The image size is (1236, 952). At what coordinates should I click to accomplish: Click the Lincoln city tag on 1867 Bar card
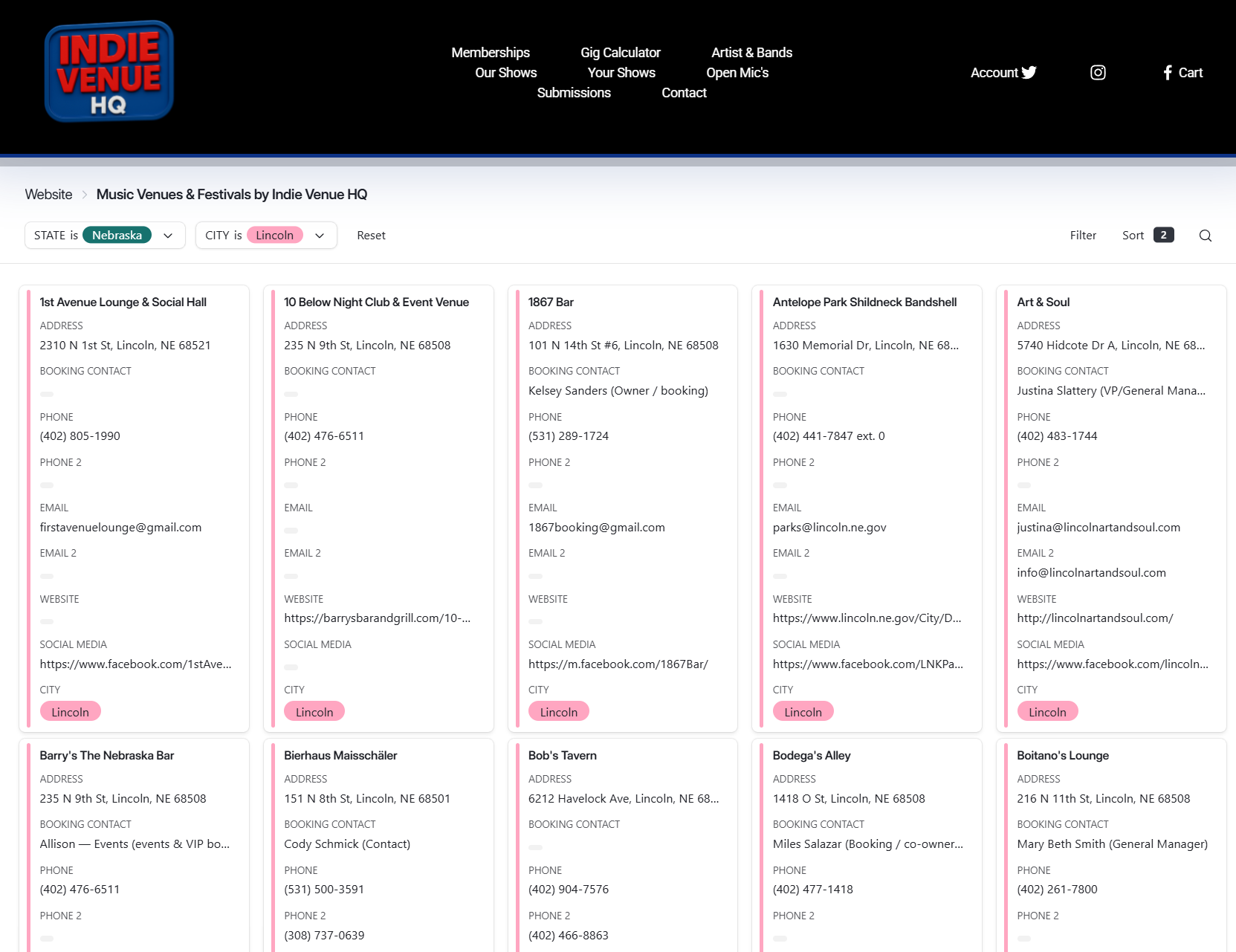[559, 712]
